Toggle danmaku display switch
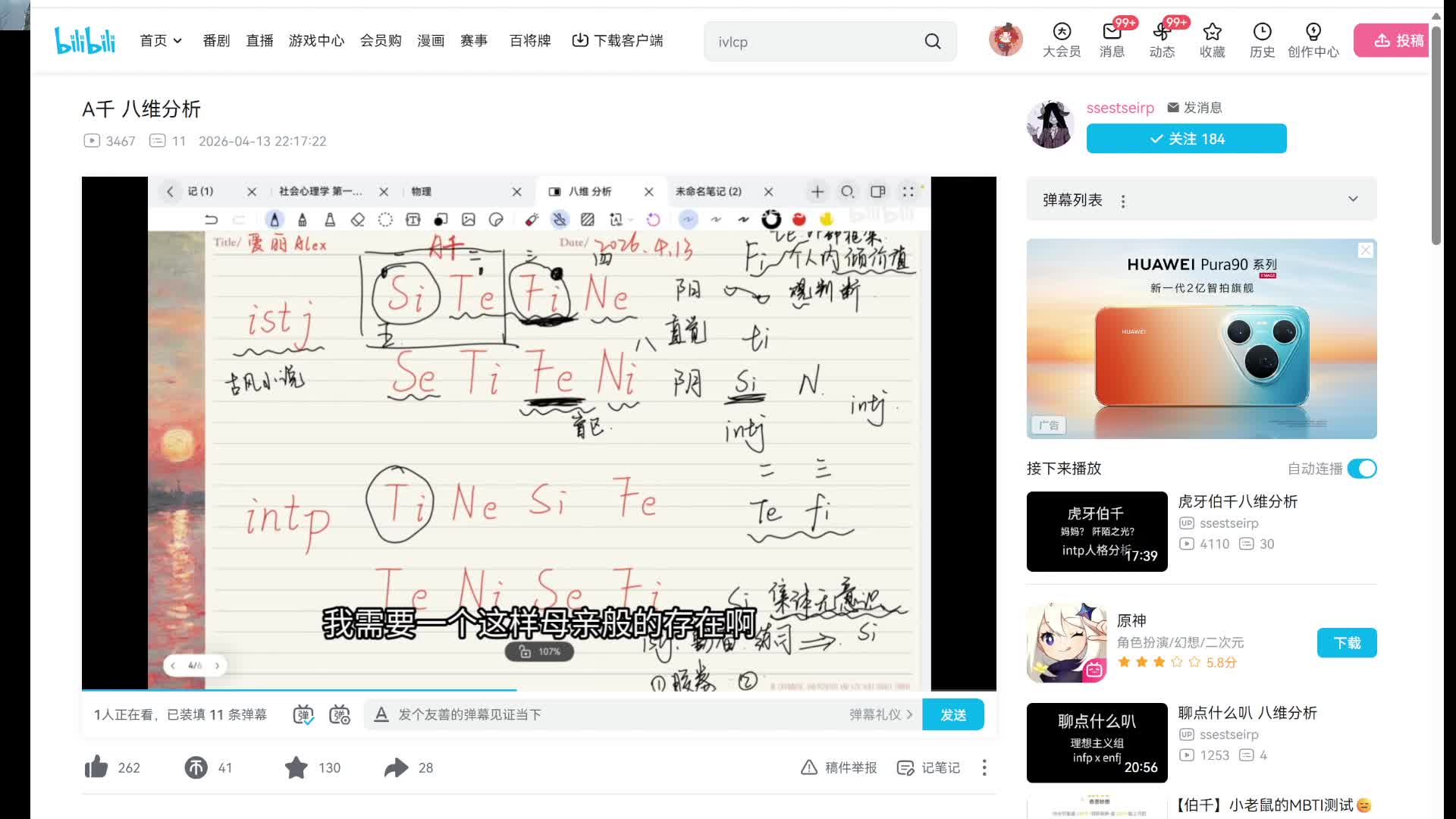This screenshot has height=819, width=1456. (303, 714)
